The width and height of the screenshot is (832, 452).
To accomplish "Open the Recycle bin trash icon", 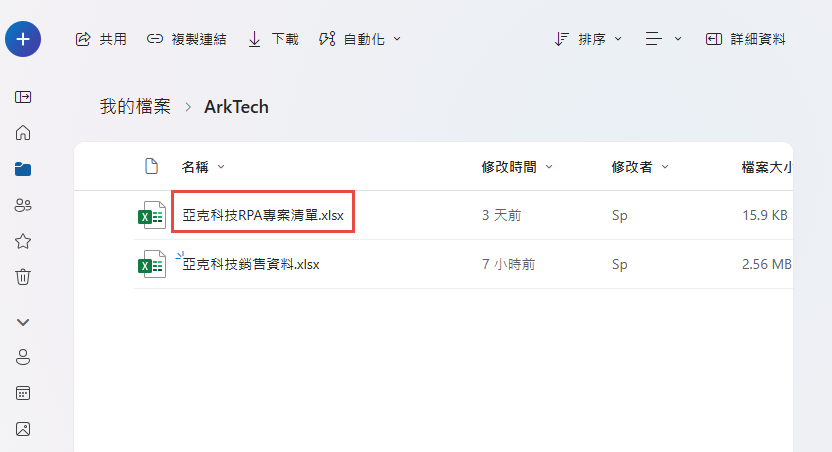I will point(23,277).
